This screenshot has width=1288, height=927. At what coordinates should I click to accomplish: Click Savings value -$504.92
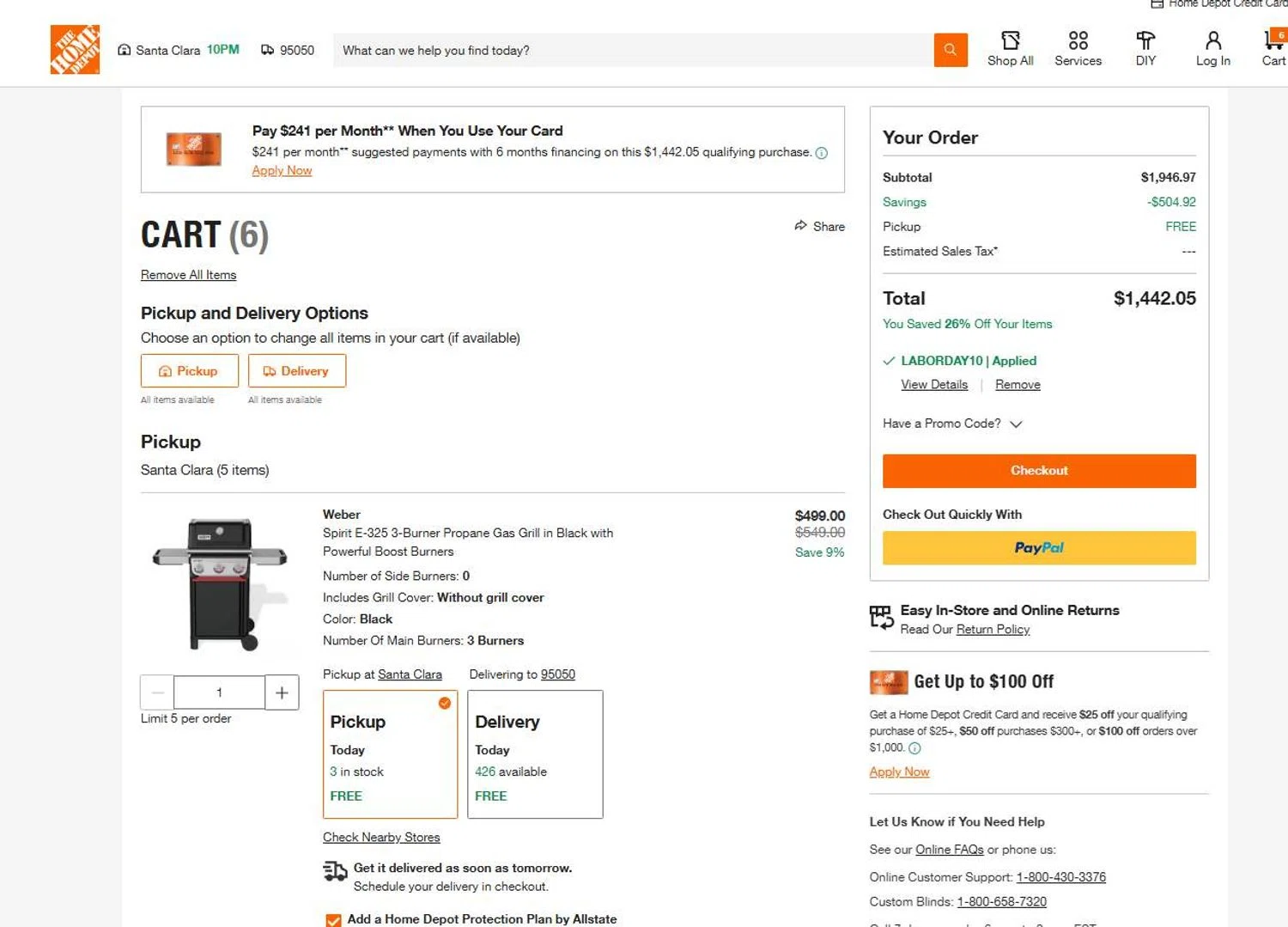click(1171, 202)
